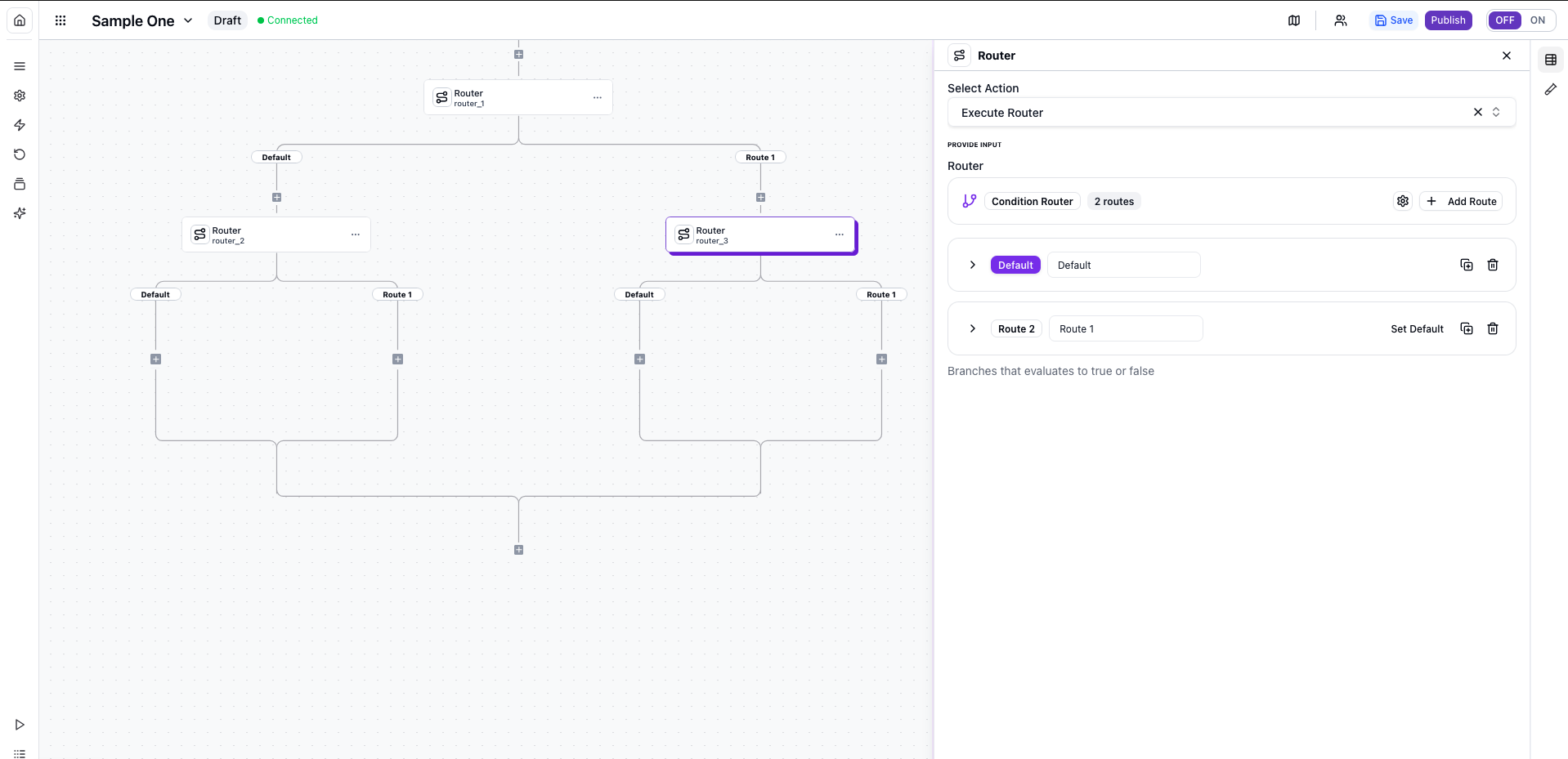Open the Execute Router action selector
The image size is (1568, 759).
point(1497,112)
